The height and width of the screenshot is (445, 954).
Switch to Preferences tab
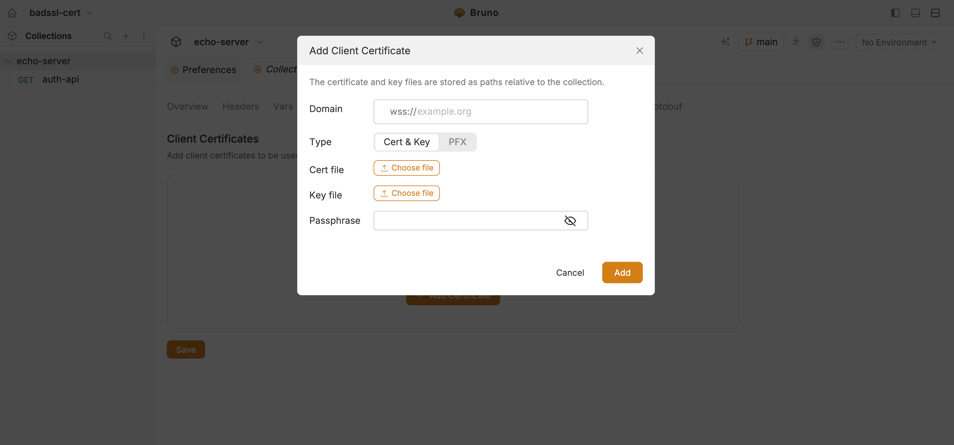(203, 70)
